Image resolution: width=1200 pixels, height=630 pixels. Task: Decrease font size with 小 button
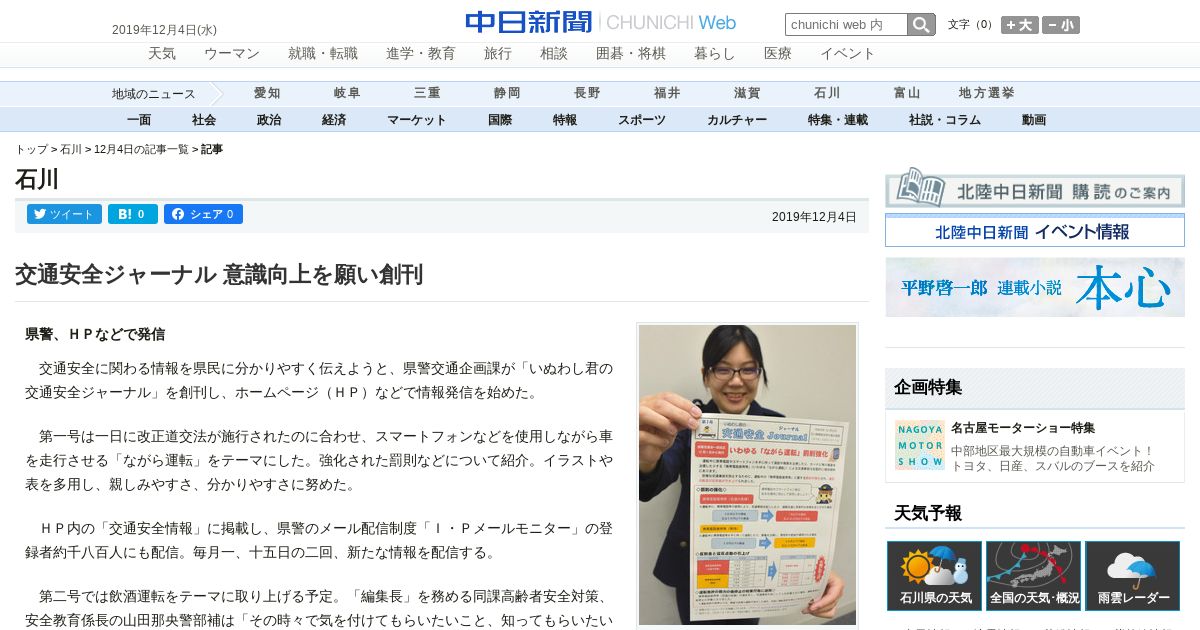point(1061,25)
